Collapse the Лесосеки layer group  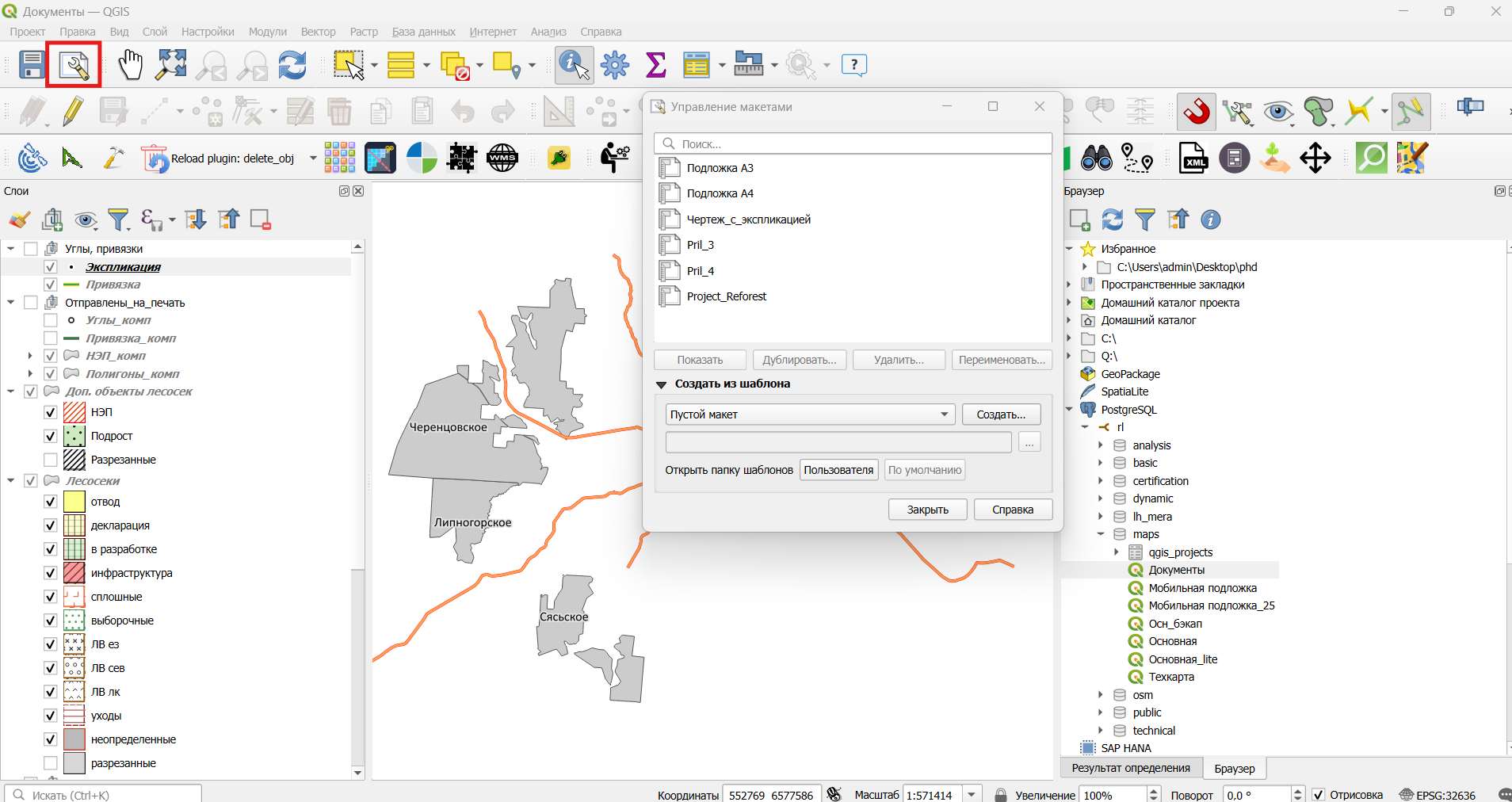10,481
